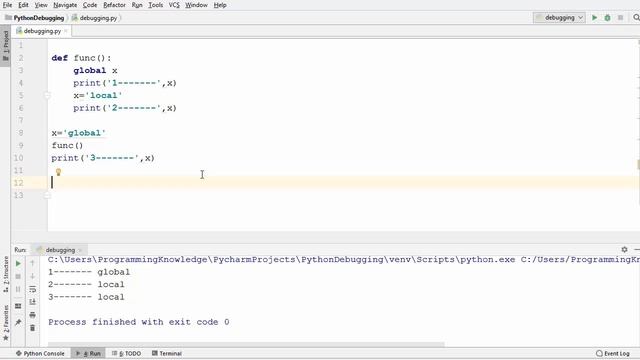Viewport: 640px width, 360px height.
Task: Click print('3-------',x) on line 10
Action: coord(103,158)
